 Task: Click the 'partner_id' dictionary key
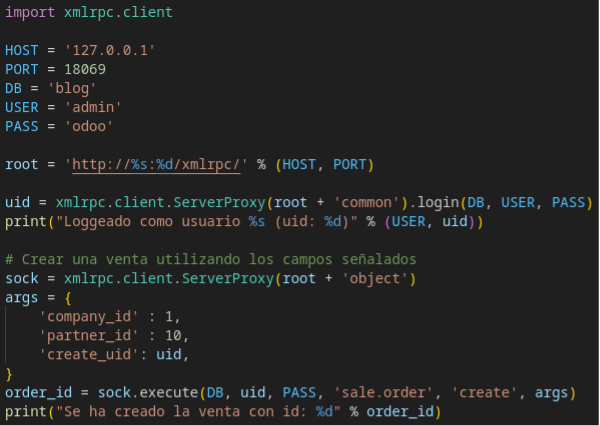(x=89, y=336)
